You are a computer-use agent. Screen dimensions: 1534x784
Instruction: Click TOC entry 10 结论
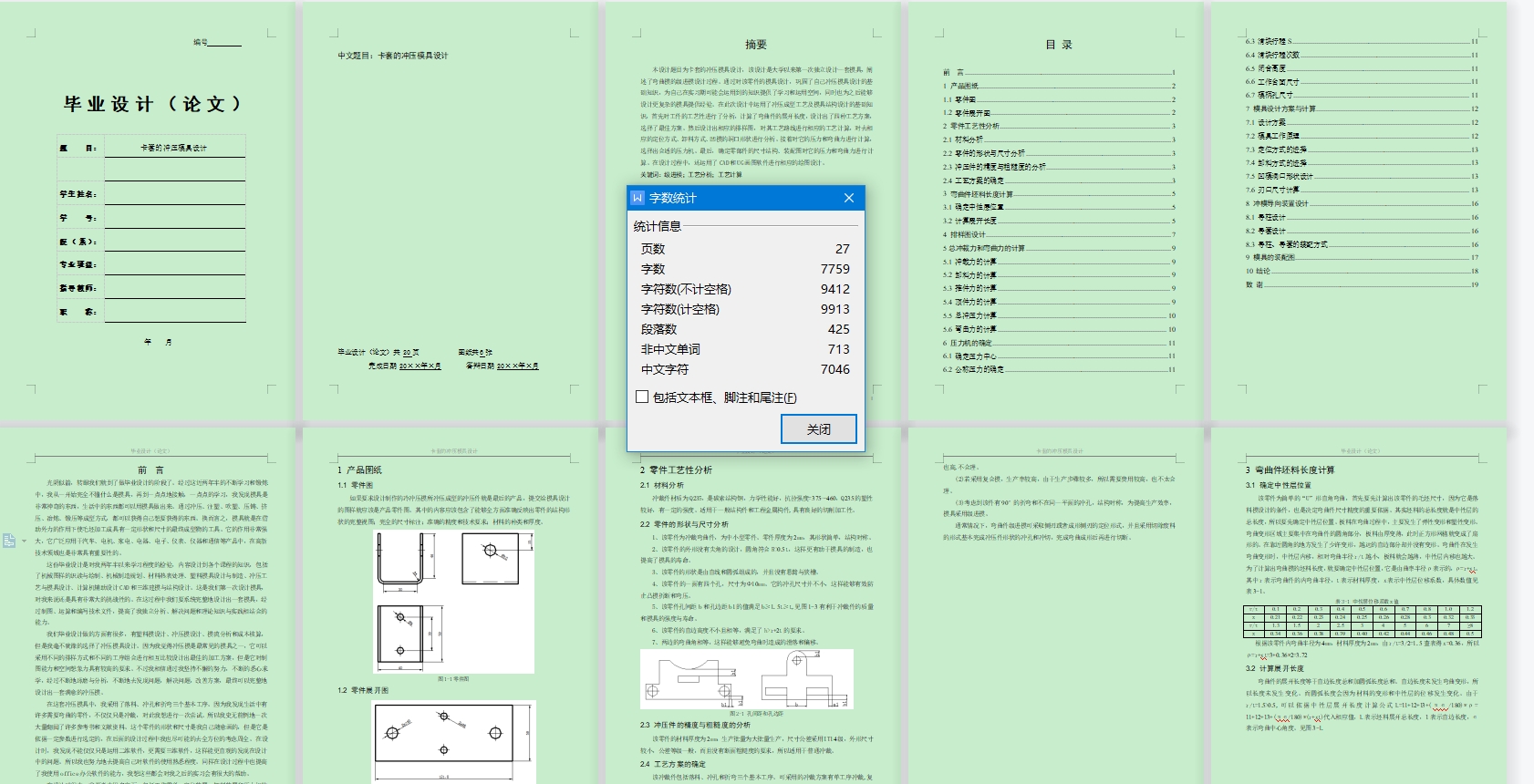pyautogui.click(x=1362, y=271)
